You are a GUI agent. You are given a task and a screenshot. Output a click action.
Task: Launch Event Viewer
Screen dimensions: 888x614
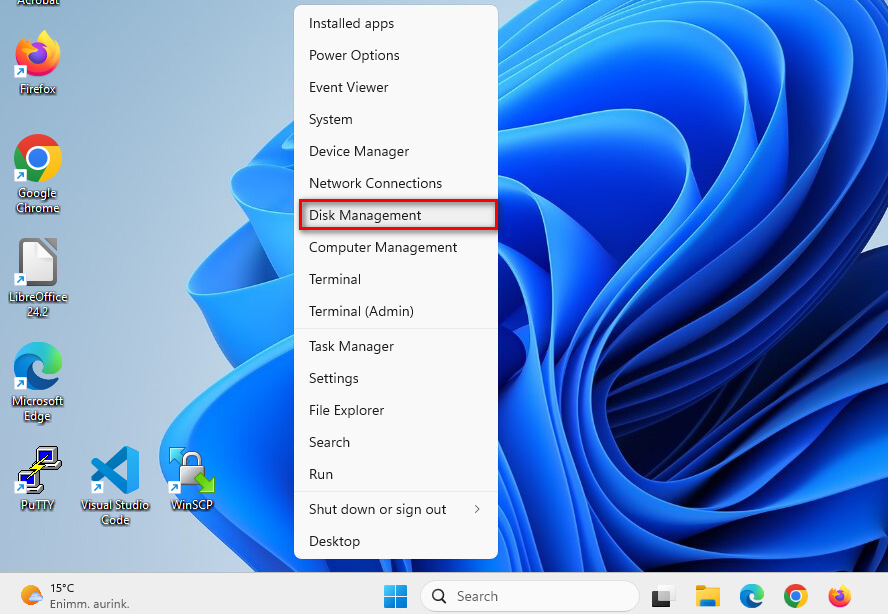pos(348,87)
